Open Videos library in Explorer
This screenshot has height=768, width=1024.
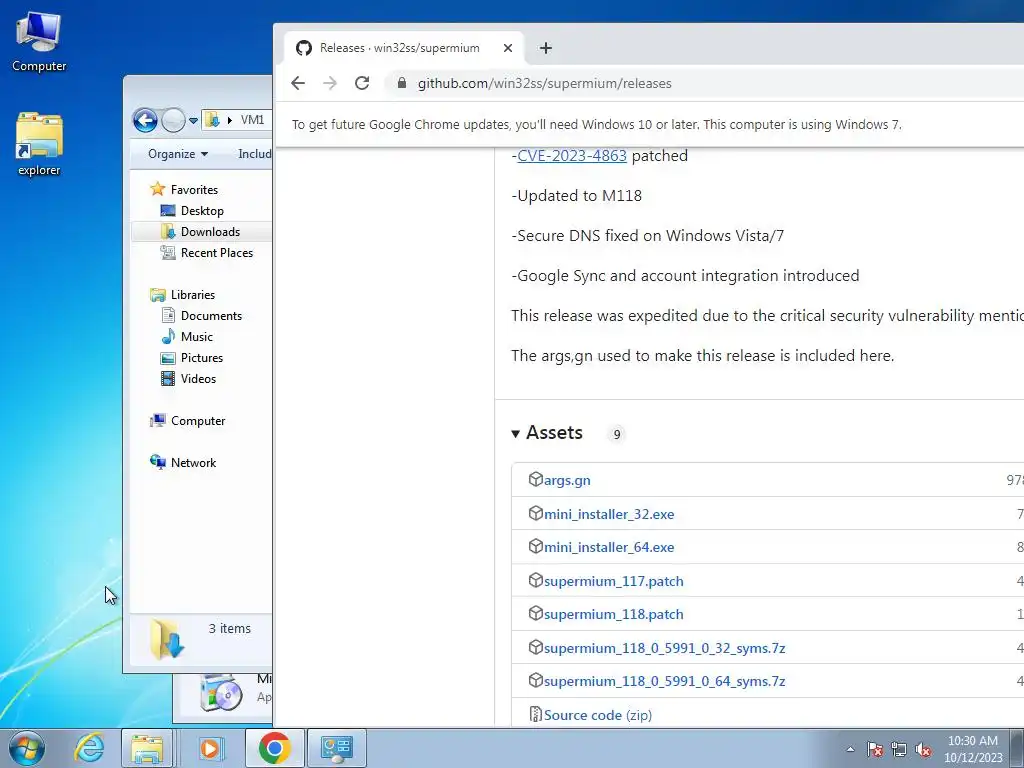click(198, 379)
